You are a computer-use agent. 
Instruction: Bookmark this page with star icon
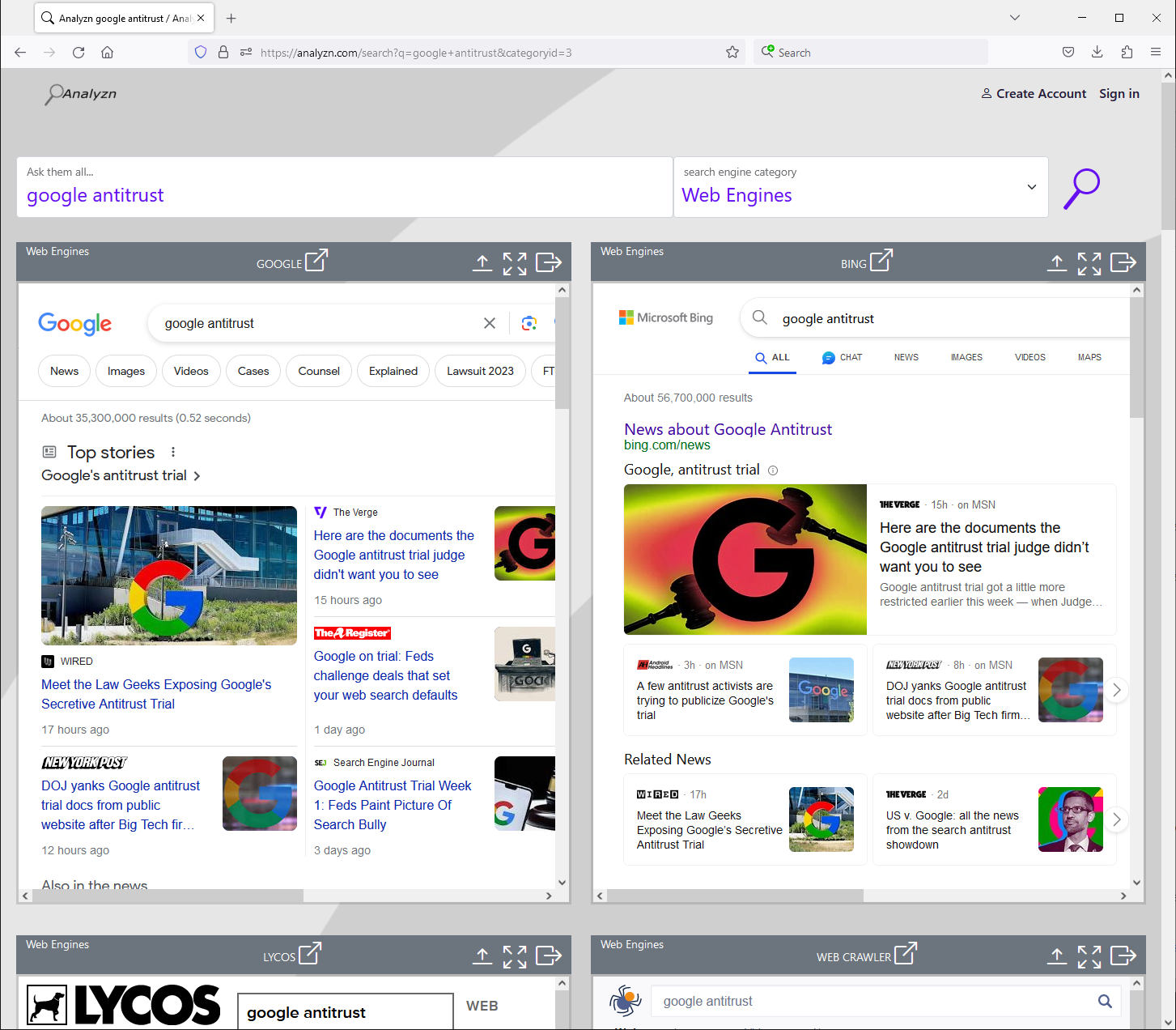pos(732,53)
